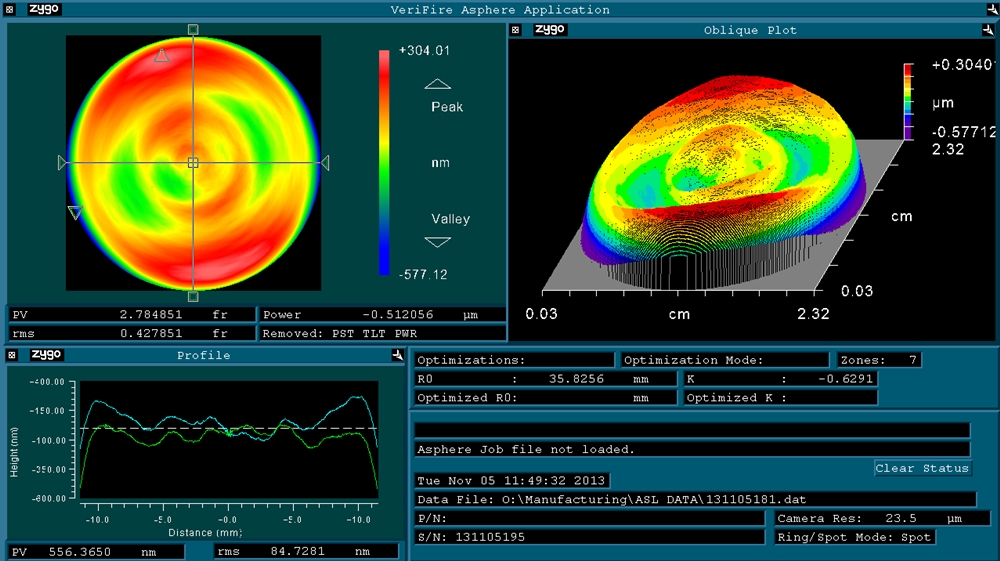
Task: Click the -577.12 valley scale value
Action: point(423,275)
